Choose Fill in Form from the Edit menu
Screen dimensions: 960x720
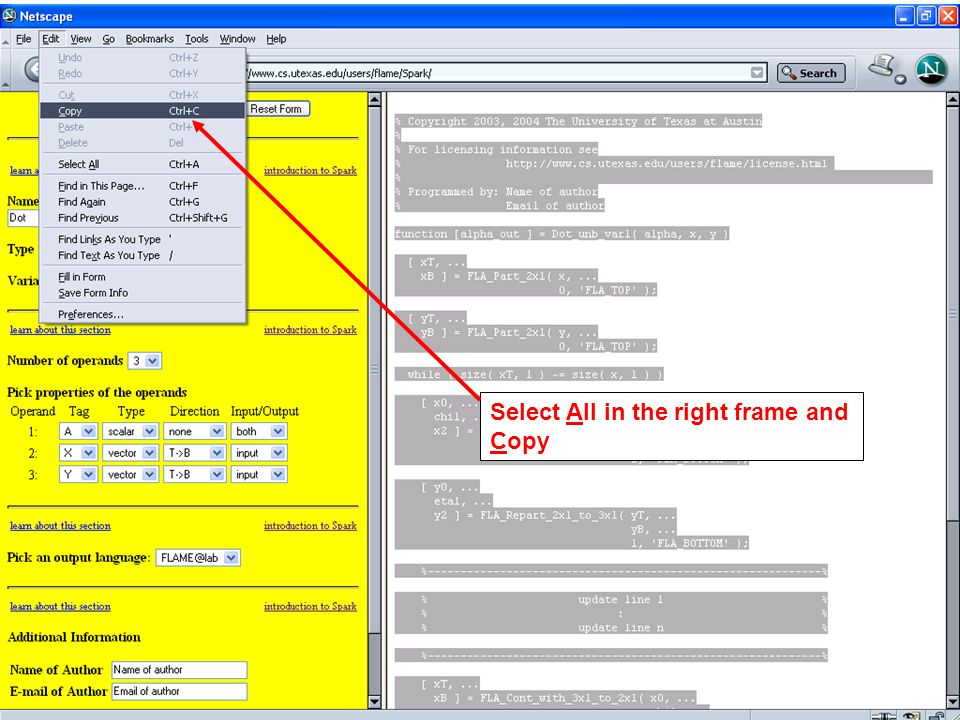(x=142, y=277)
